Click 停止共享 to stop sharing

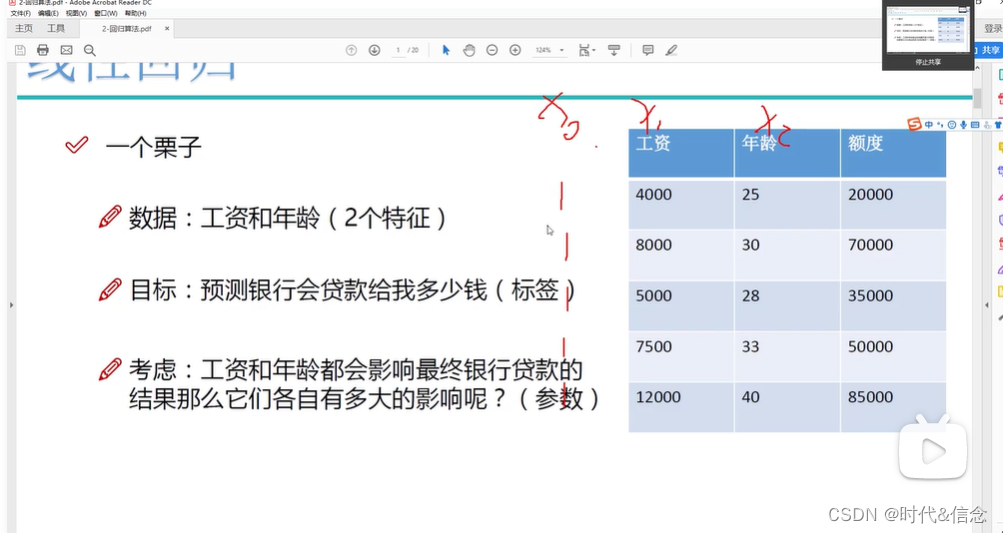click(x=927, y=62)
